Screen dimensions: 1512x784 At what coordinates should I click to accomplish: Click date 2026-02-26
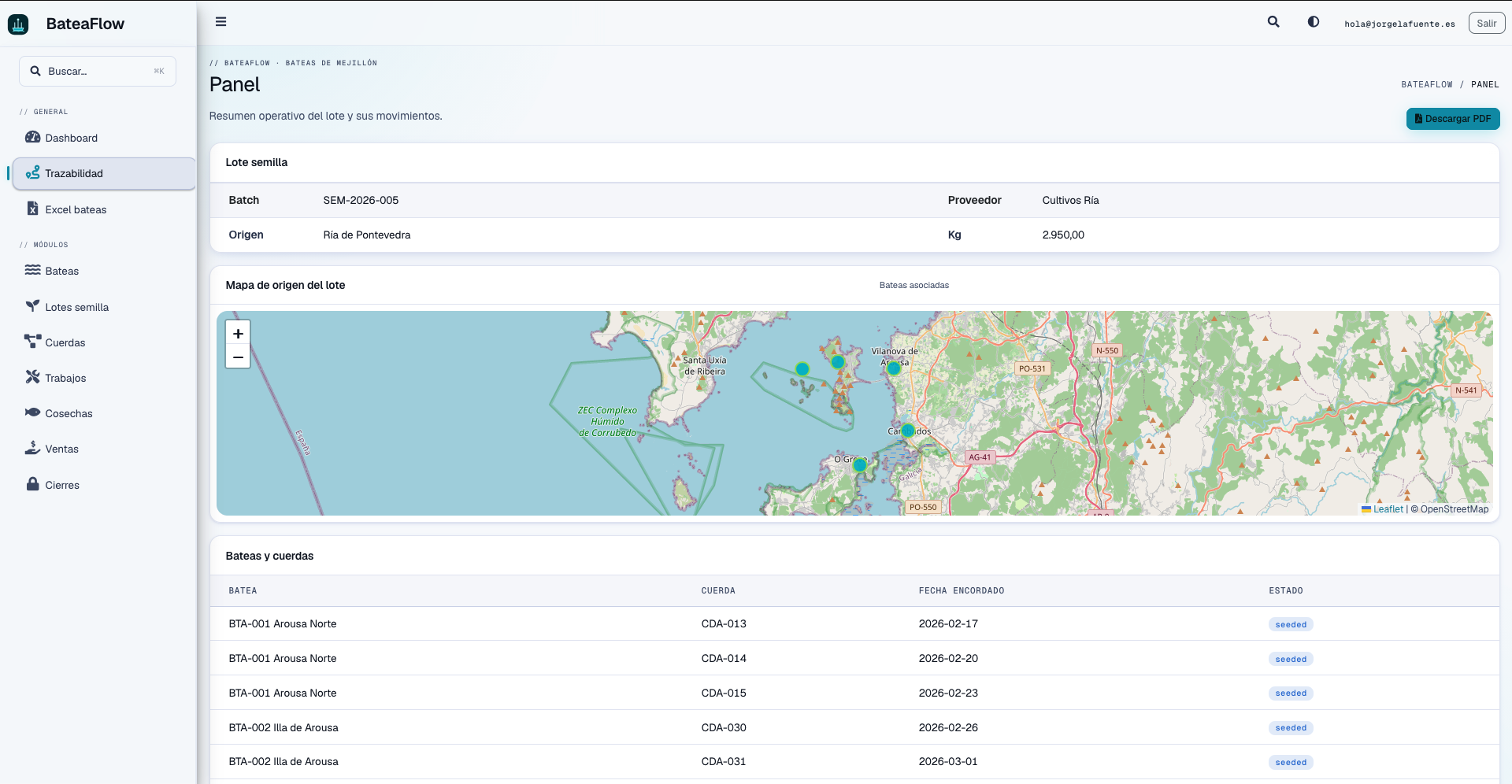click(x=948, y=727)
